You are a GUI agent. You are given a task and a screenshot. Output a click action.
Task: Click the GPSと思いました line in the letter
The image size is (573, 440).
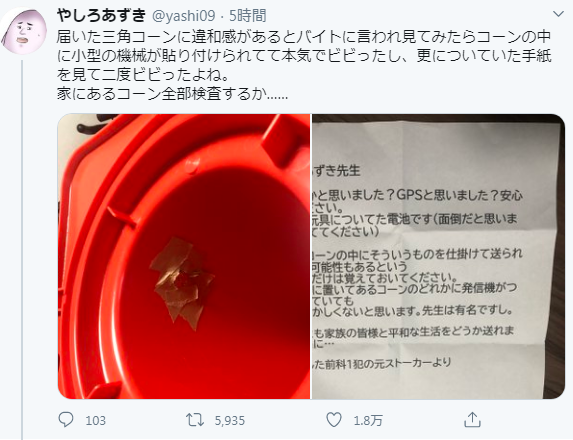[x=417, y=196]
